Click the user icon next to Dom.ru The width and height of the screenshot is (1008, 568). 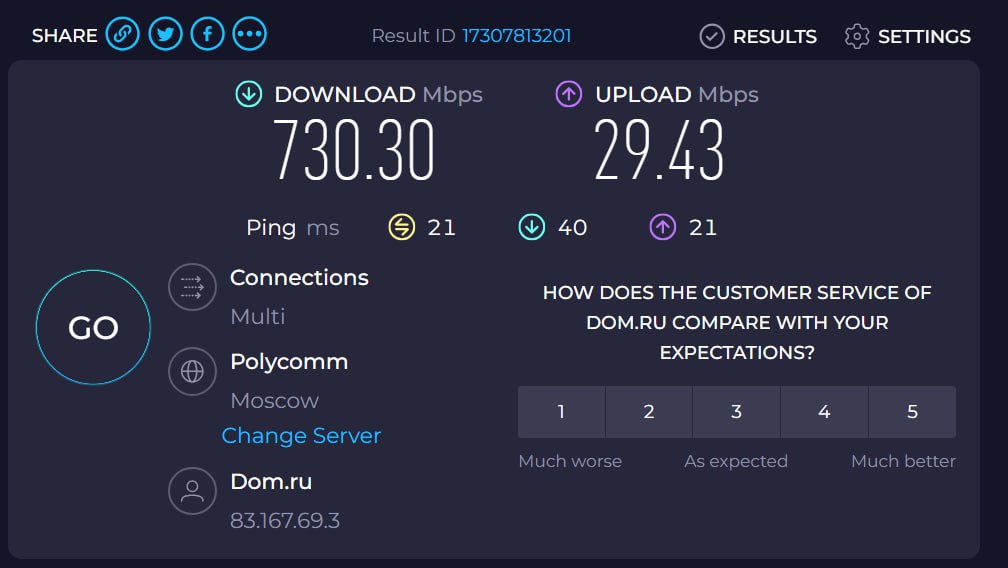point(192,491)
